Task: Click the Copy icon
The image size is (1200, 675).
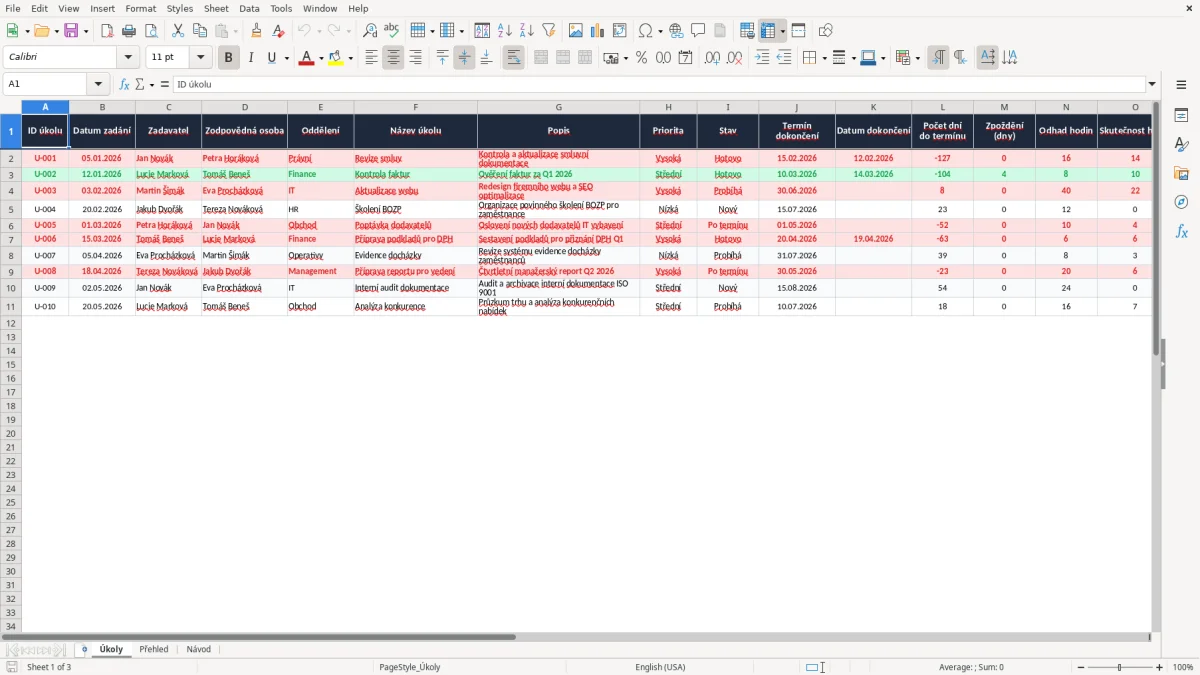Action: 200,31
